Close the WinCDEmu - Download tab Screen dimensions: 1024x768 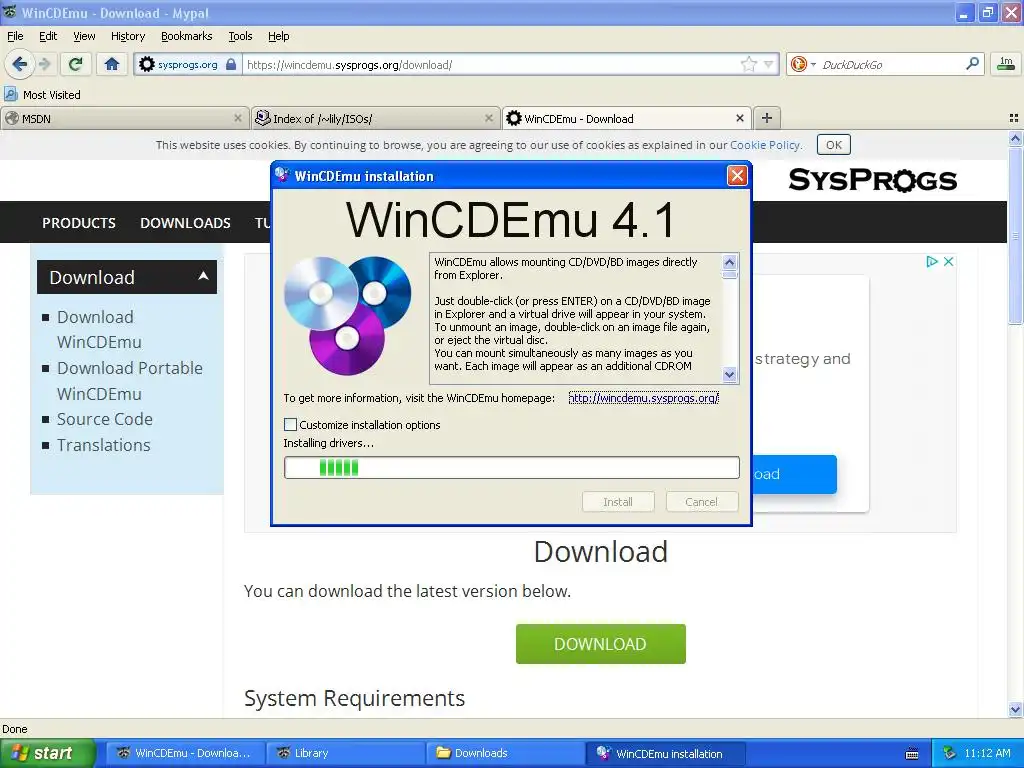(x=740, y=118)
